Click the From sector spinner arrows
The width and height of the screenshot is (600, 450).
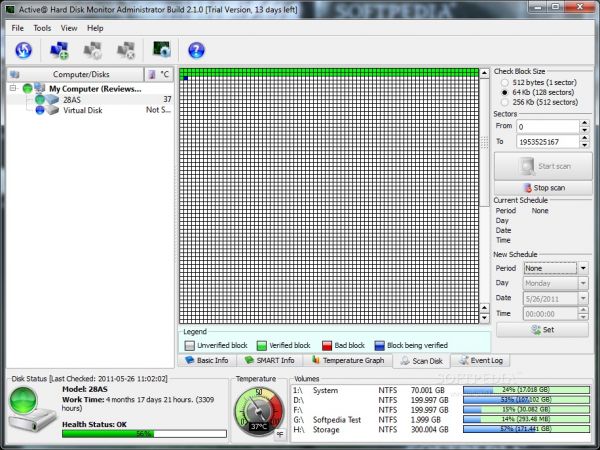point(584,126)
